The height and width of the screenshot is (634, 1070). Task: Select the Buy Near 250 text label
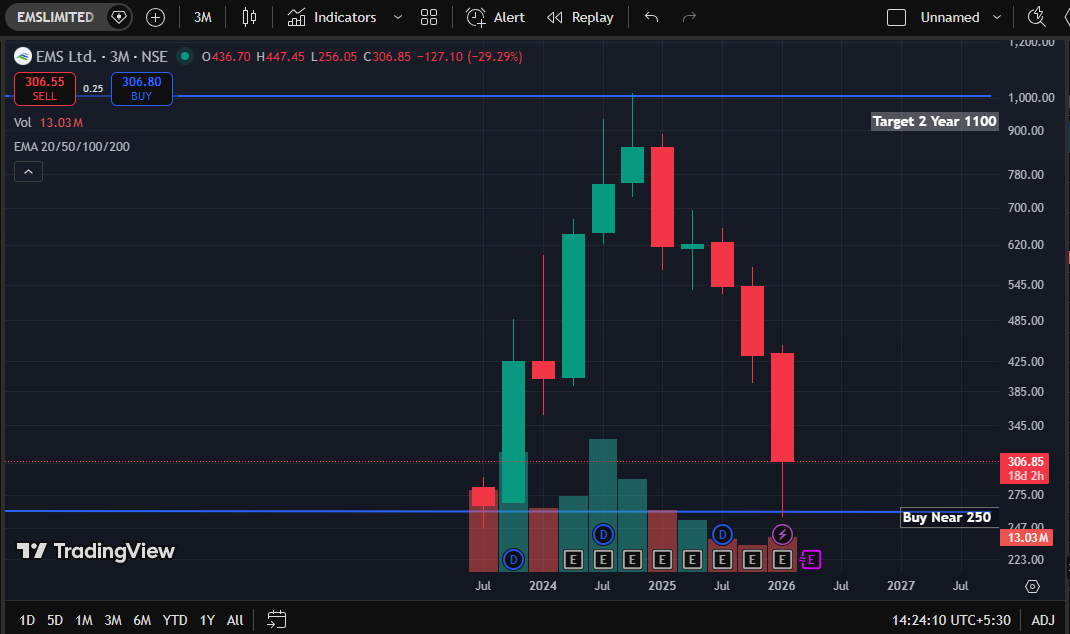click(946, 517)
